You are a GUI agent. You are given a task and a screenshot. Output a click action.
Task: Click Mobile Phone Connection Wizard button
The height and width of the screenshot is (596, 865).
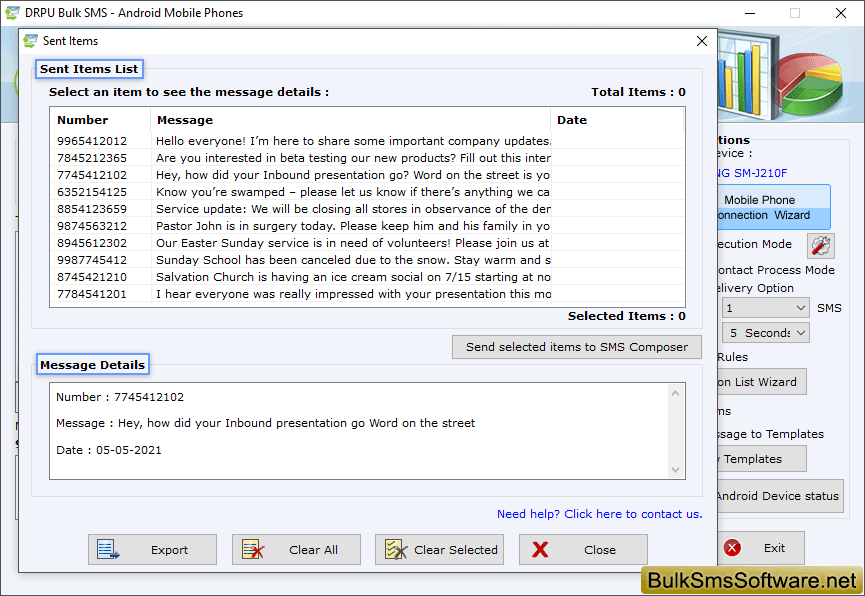point(773,207)
